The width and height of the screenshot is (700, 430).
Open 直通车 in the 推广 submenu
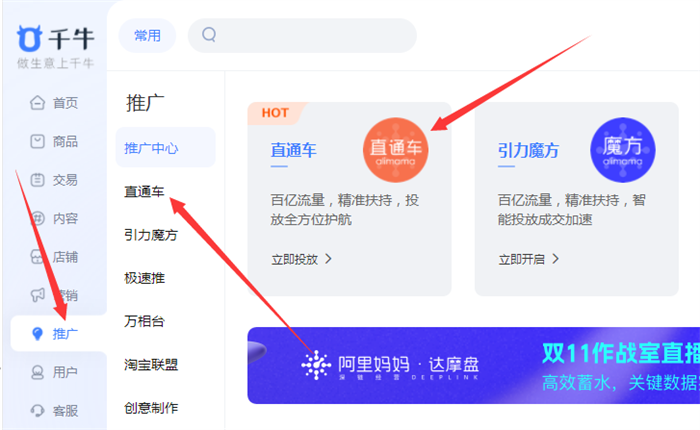pos(144,192)
